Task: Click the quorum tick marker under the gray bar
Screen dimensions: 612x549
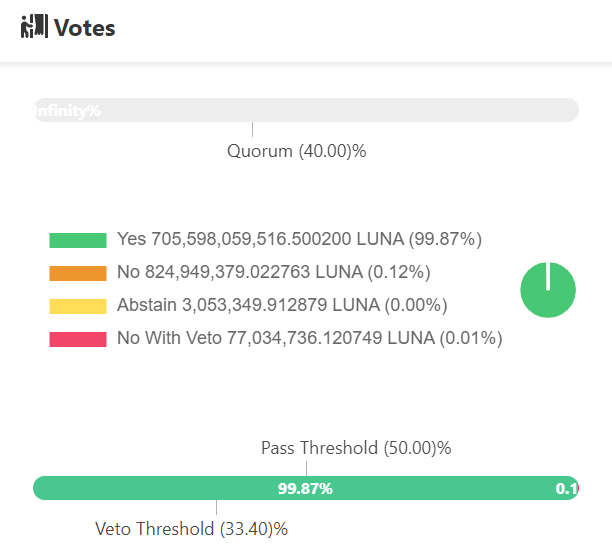Action: [x=252, y=130]
